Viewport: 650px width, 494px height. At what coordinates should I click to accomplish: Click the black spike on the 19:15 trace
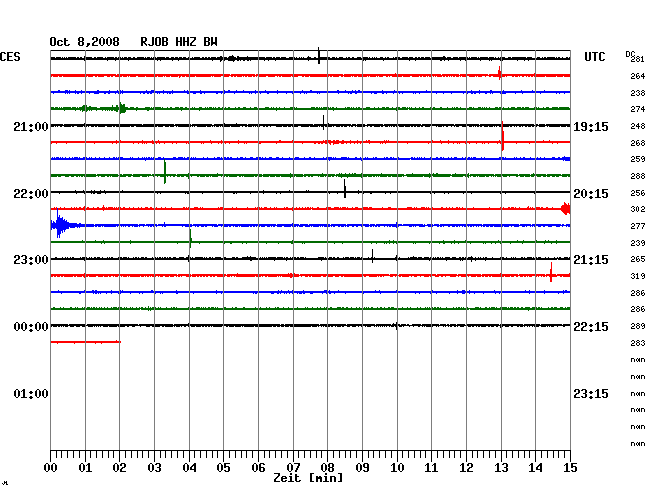(x=323, y=123)
